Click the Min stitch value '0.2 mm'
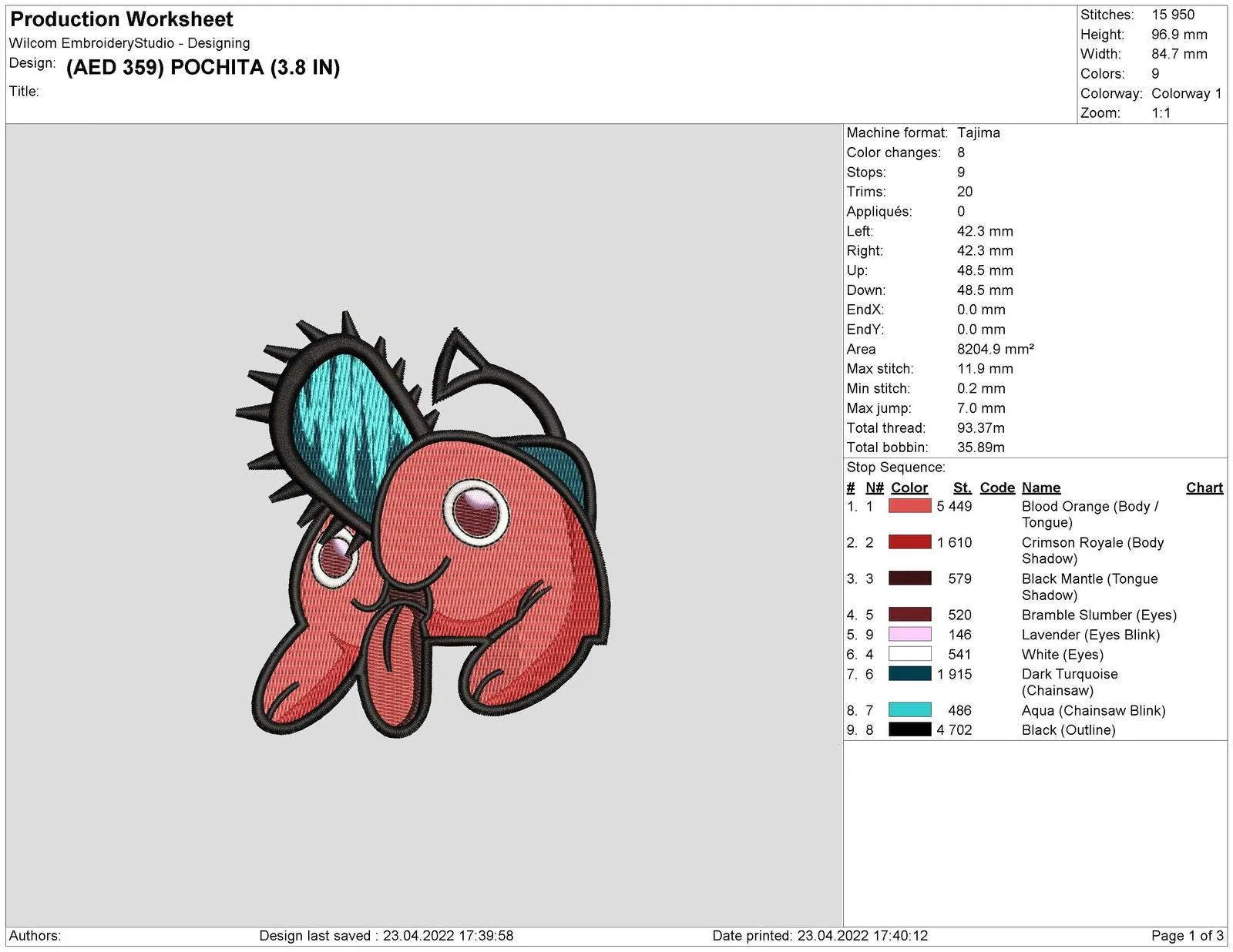 981,388
